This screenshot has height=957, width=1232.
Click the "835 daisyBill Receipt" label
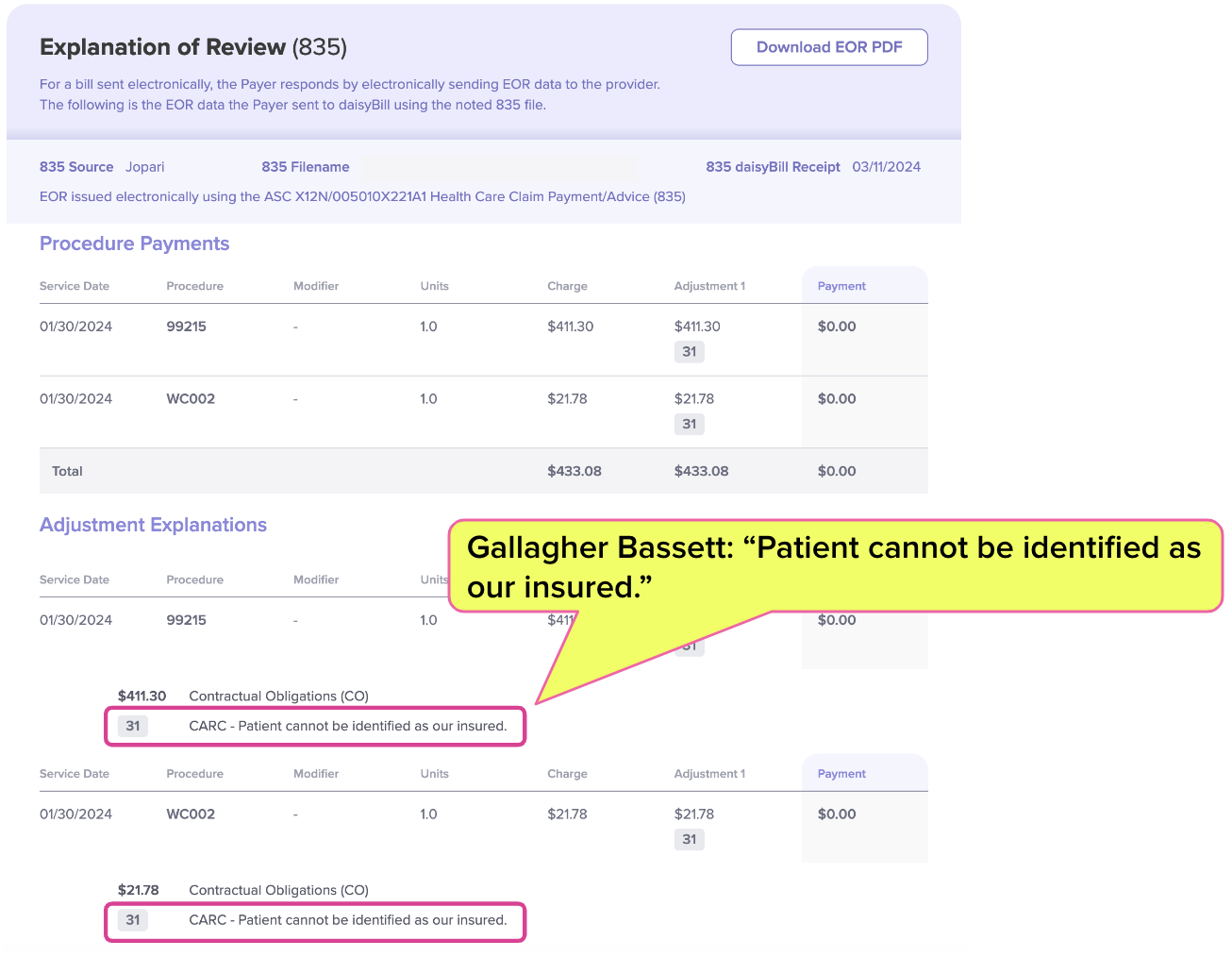point(774,167)
